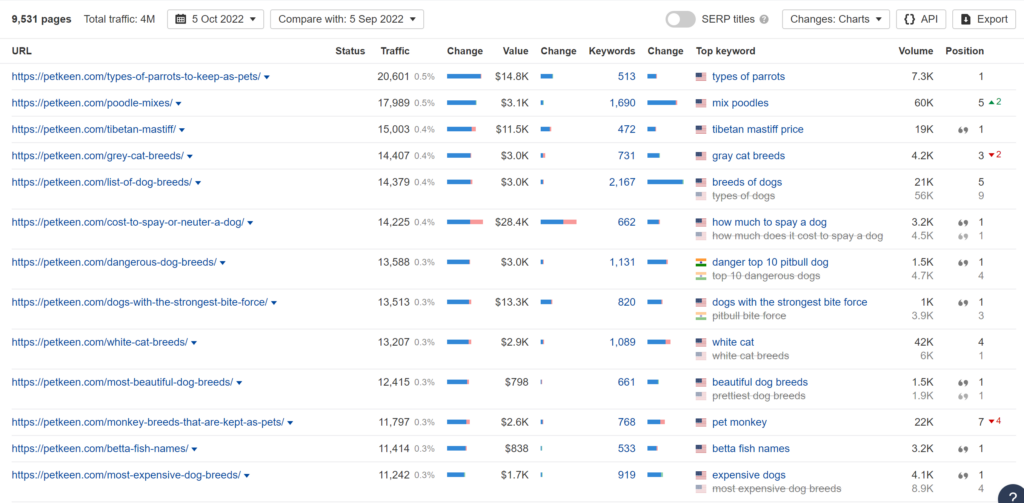Open the help icon next to SERP titles
Image resolution: width=1024 pixels, height=503 pixels.
tap(764, 20)
